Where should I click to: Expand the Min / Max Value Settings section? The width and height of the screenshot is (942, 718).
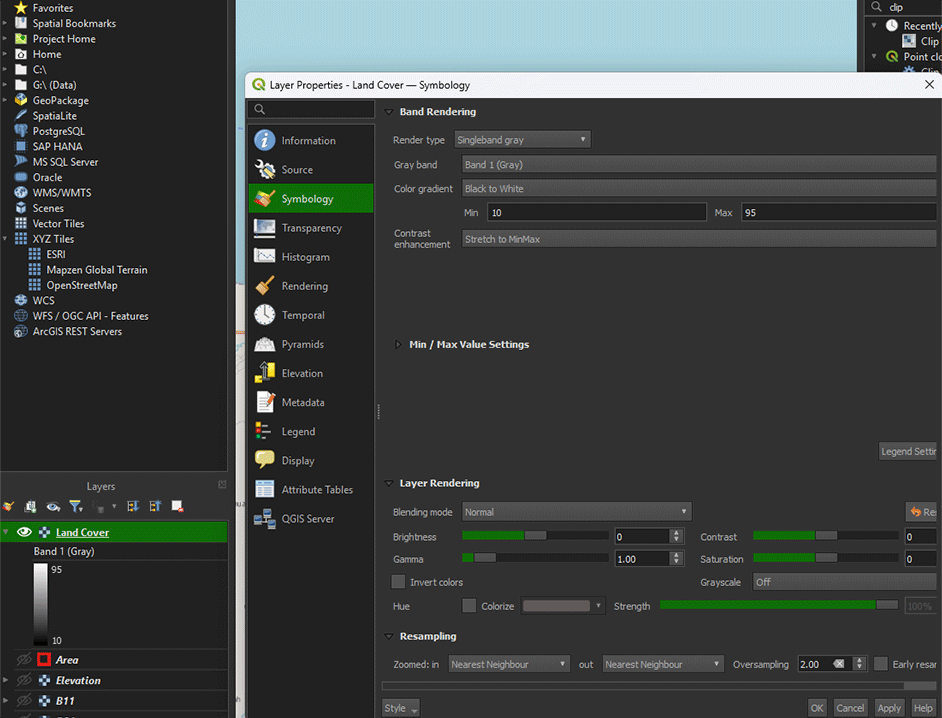(x=398, y=344)
